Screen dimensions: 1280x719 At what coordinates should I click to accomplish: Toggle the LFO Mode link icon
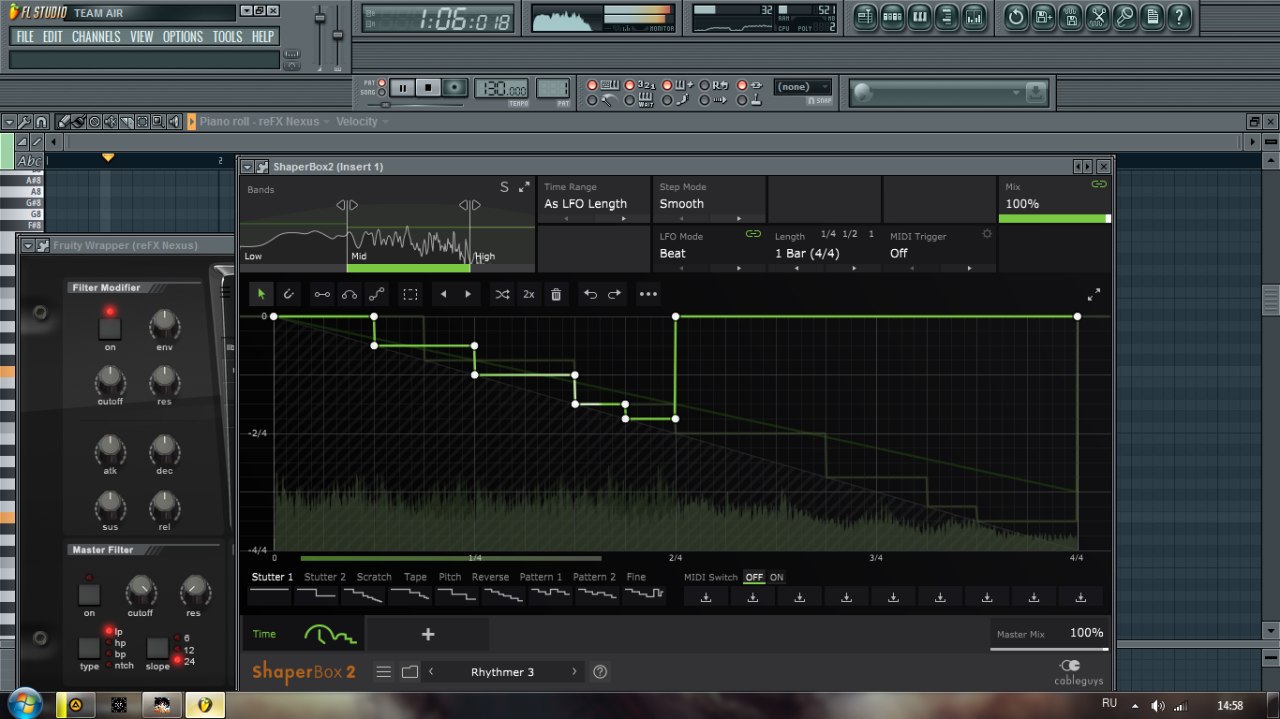[x=753, y=234]
